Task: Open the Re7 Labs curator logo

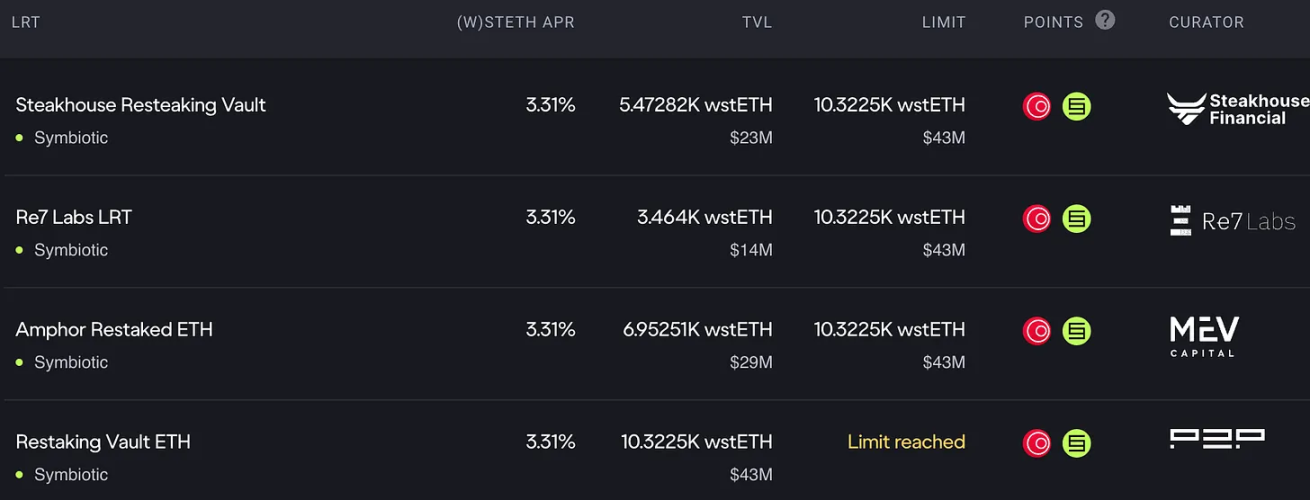Action: tap(1232, 221)
